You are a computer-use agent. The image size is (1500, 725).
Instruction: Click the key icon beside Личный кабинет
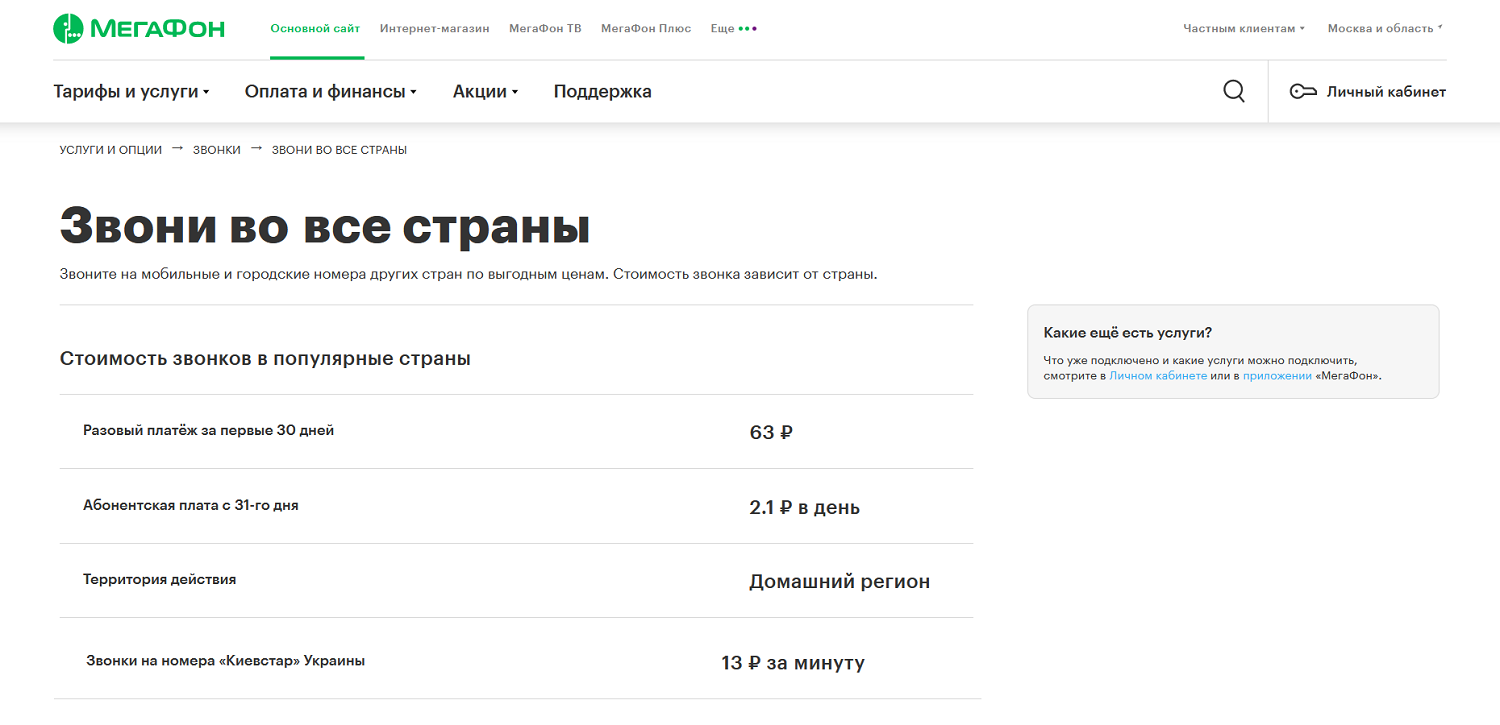[x=1303, y=92]
